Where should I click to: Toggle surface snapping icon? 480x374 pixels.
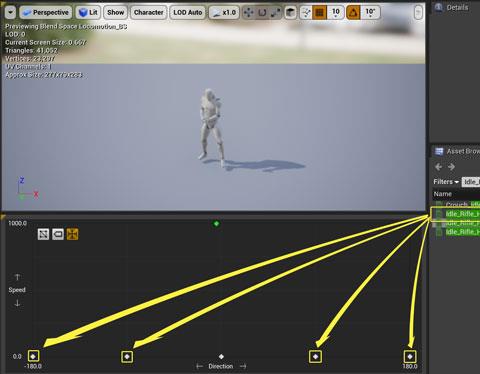[306, 13]
